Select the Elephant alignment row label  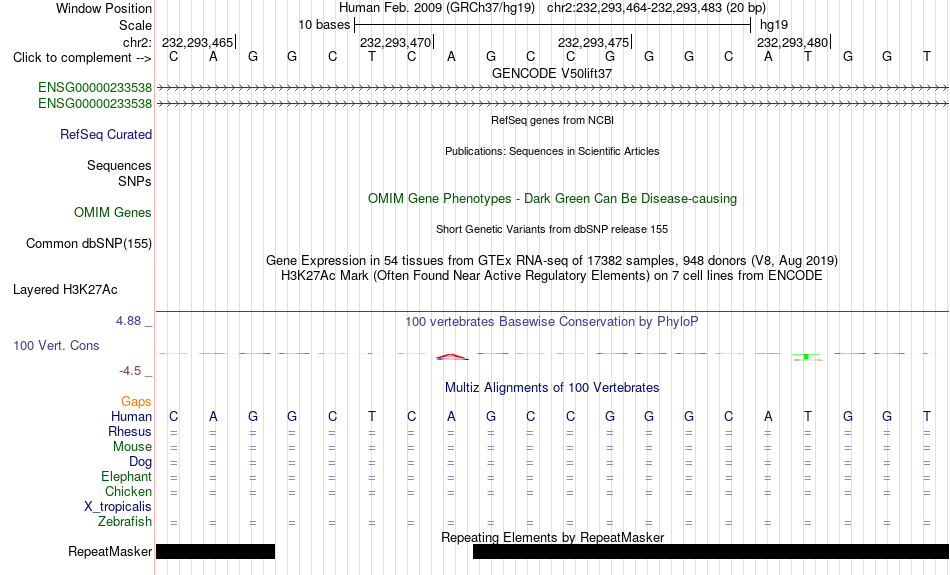(126, 477)
